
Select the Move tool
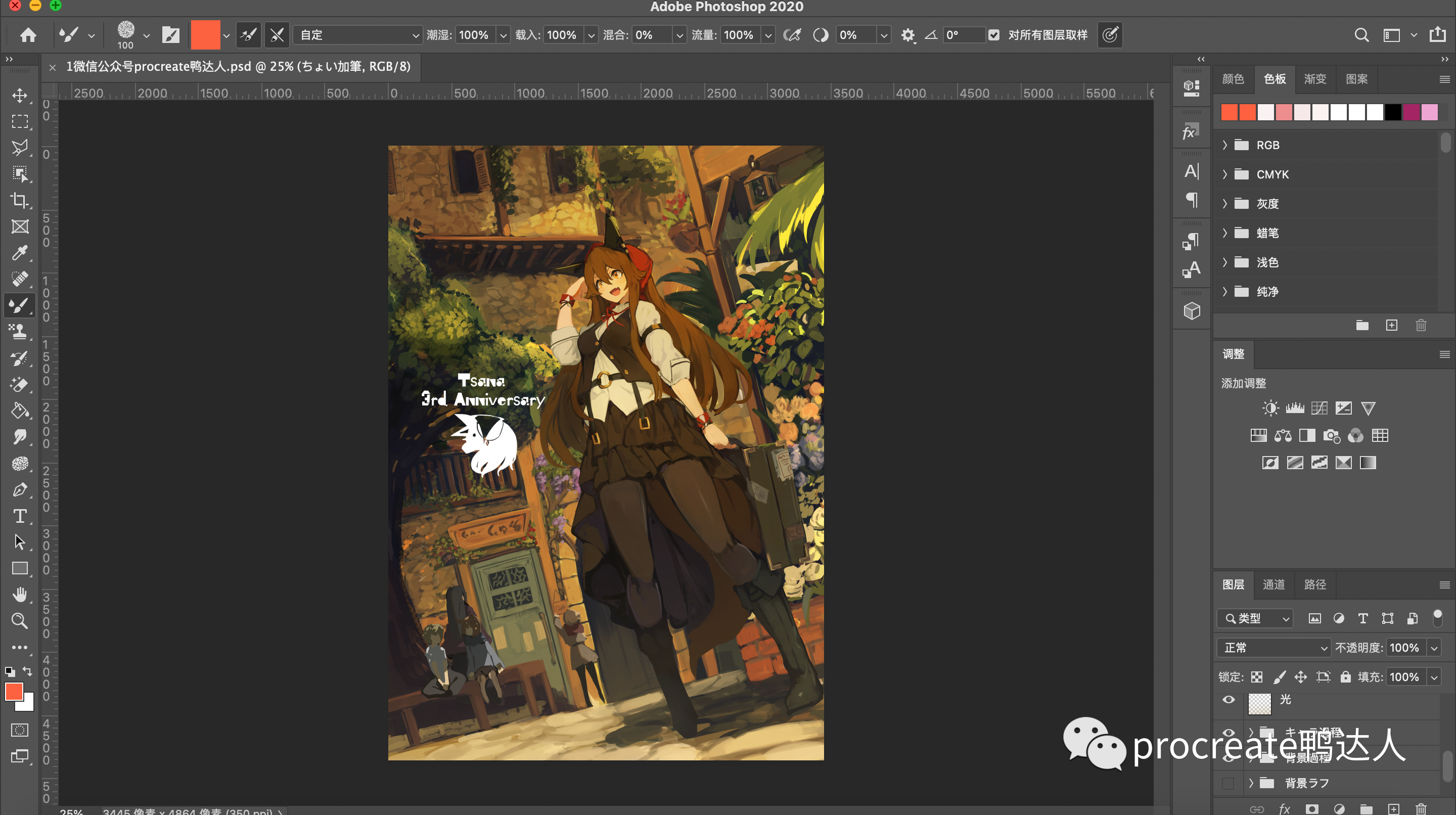(20, 95)
